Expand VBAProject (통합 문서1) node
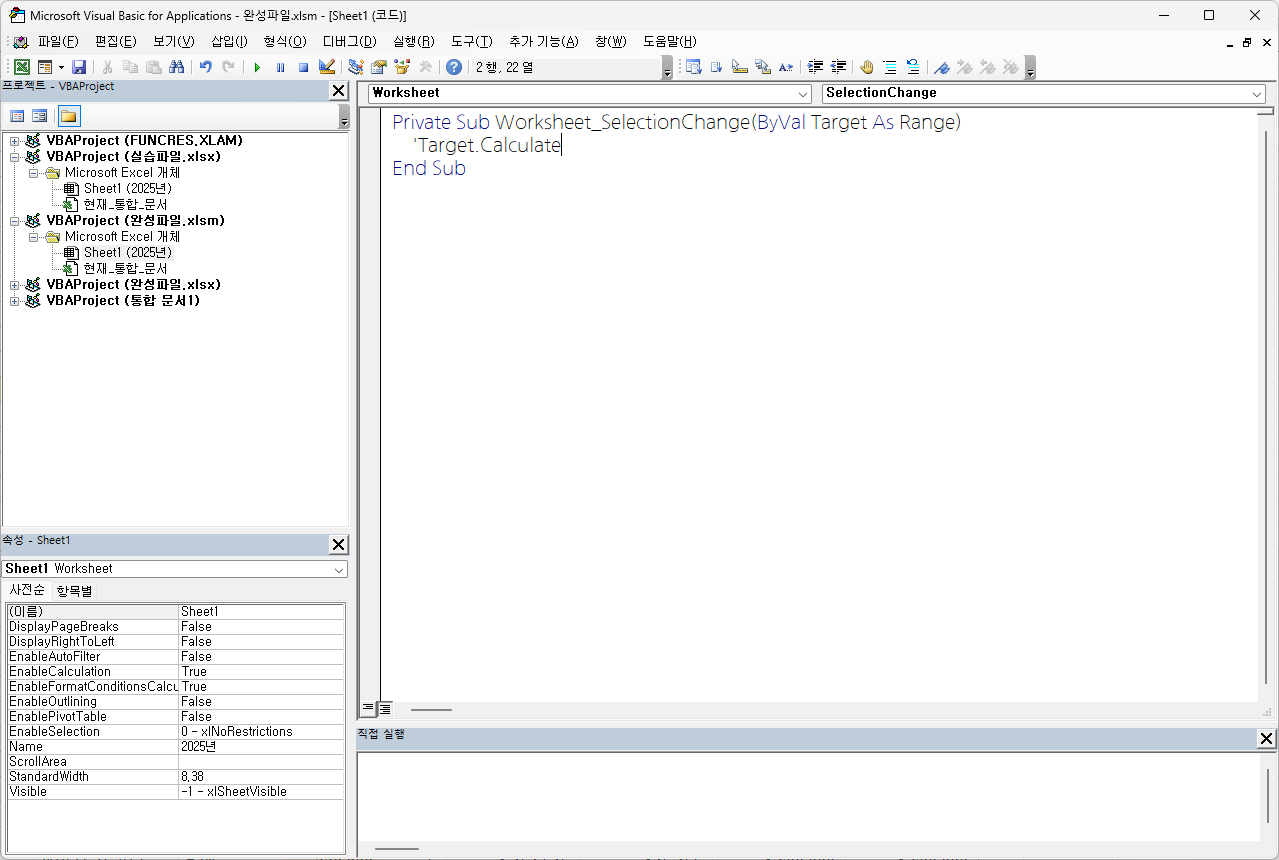The width and height of the screenshot is (1279, 860). tap(15, 301)
